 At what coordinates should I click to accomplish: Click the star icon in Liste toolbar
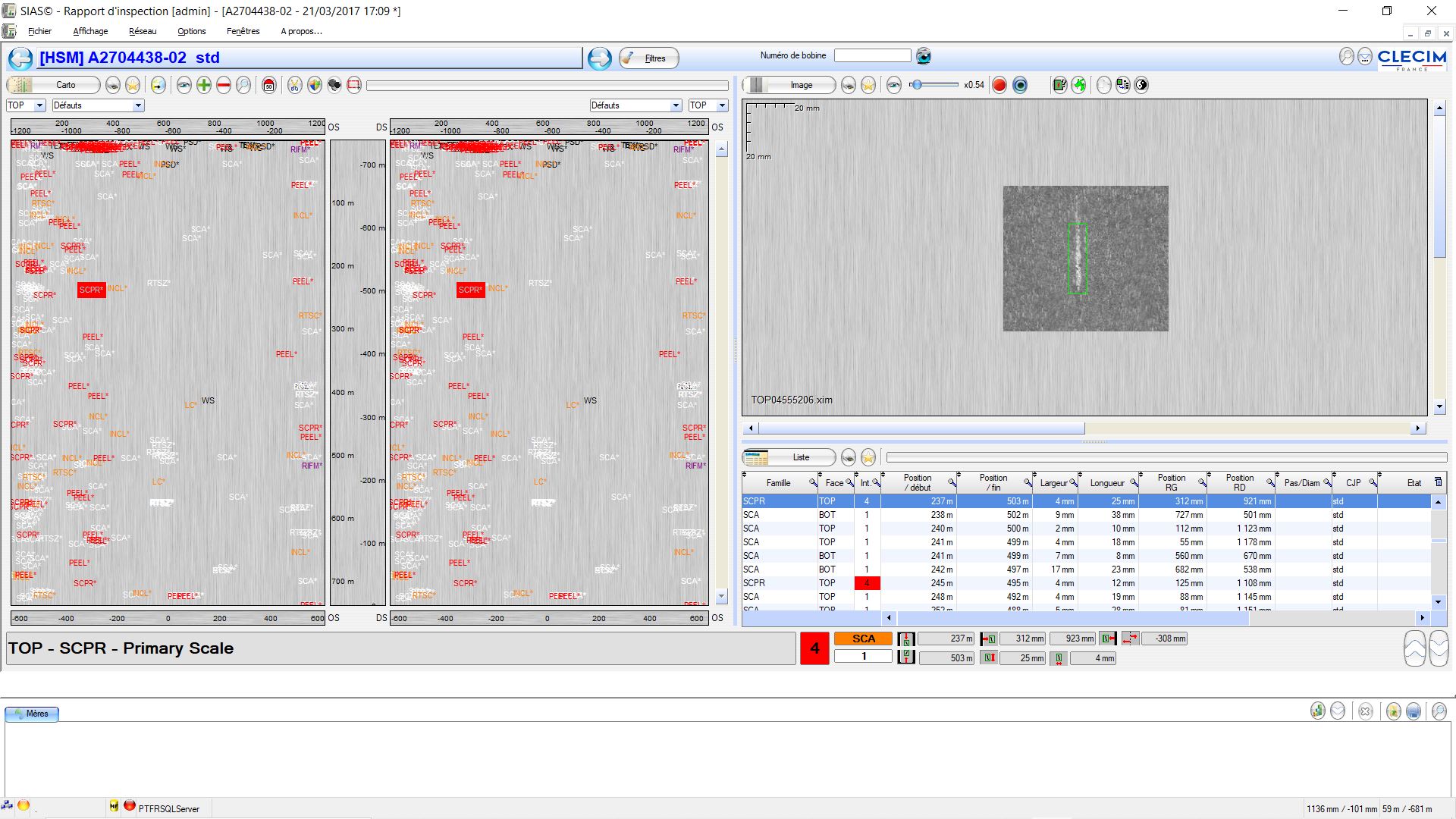868,457
